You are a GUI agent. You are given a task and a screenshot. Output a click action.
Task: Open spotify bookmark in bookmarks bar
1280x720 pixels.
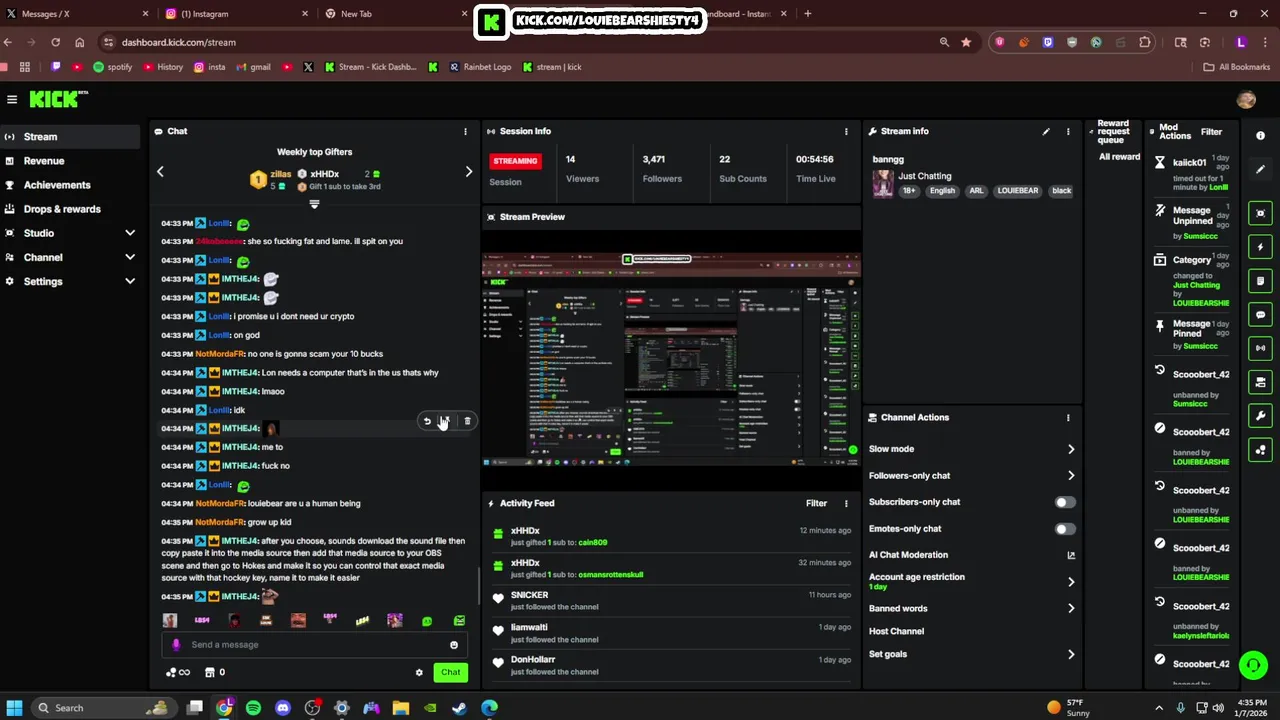[113, 67]
